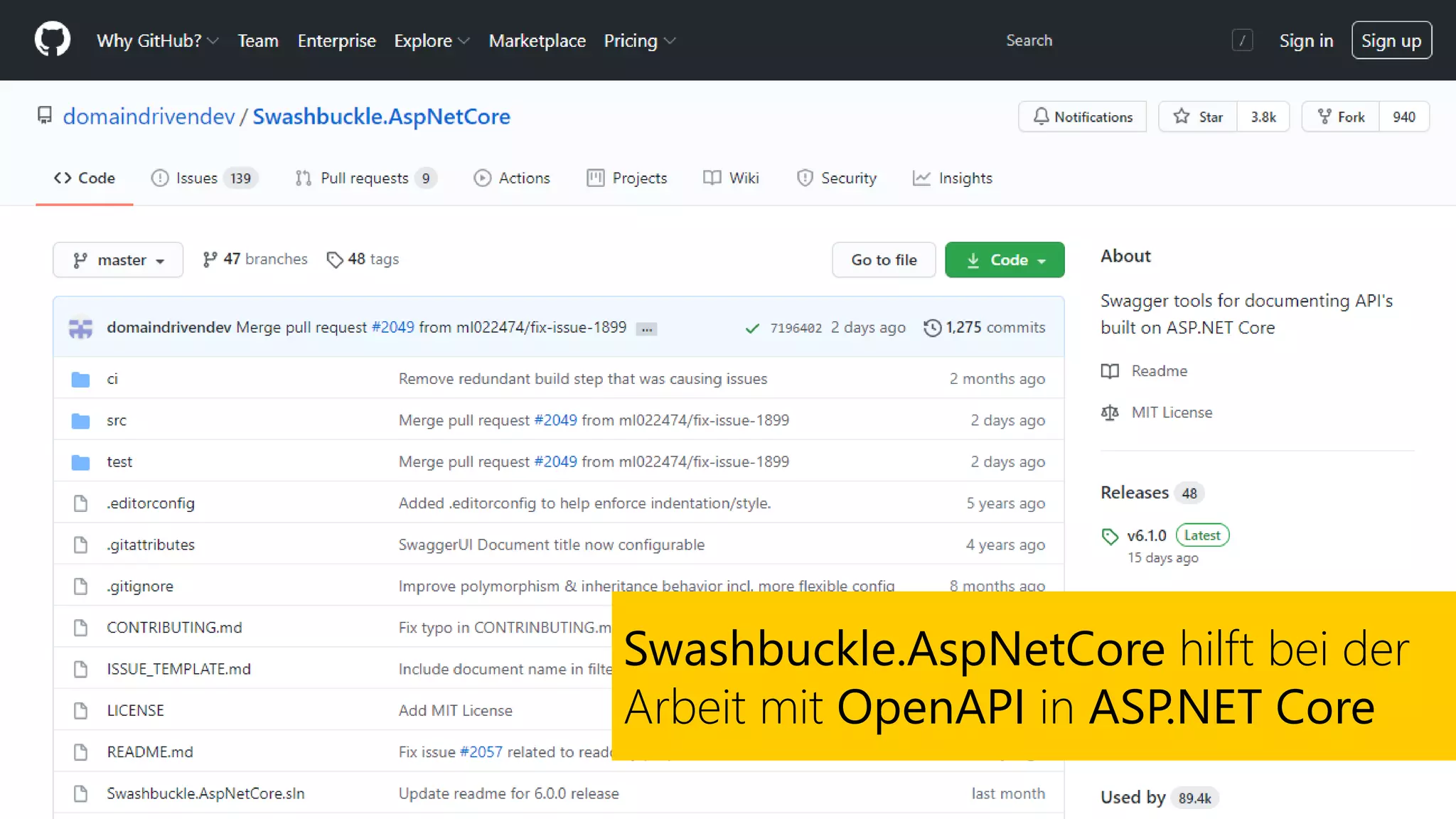Switch to the Code tab

click(x=84, y=178)
